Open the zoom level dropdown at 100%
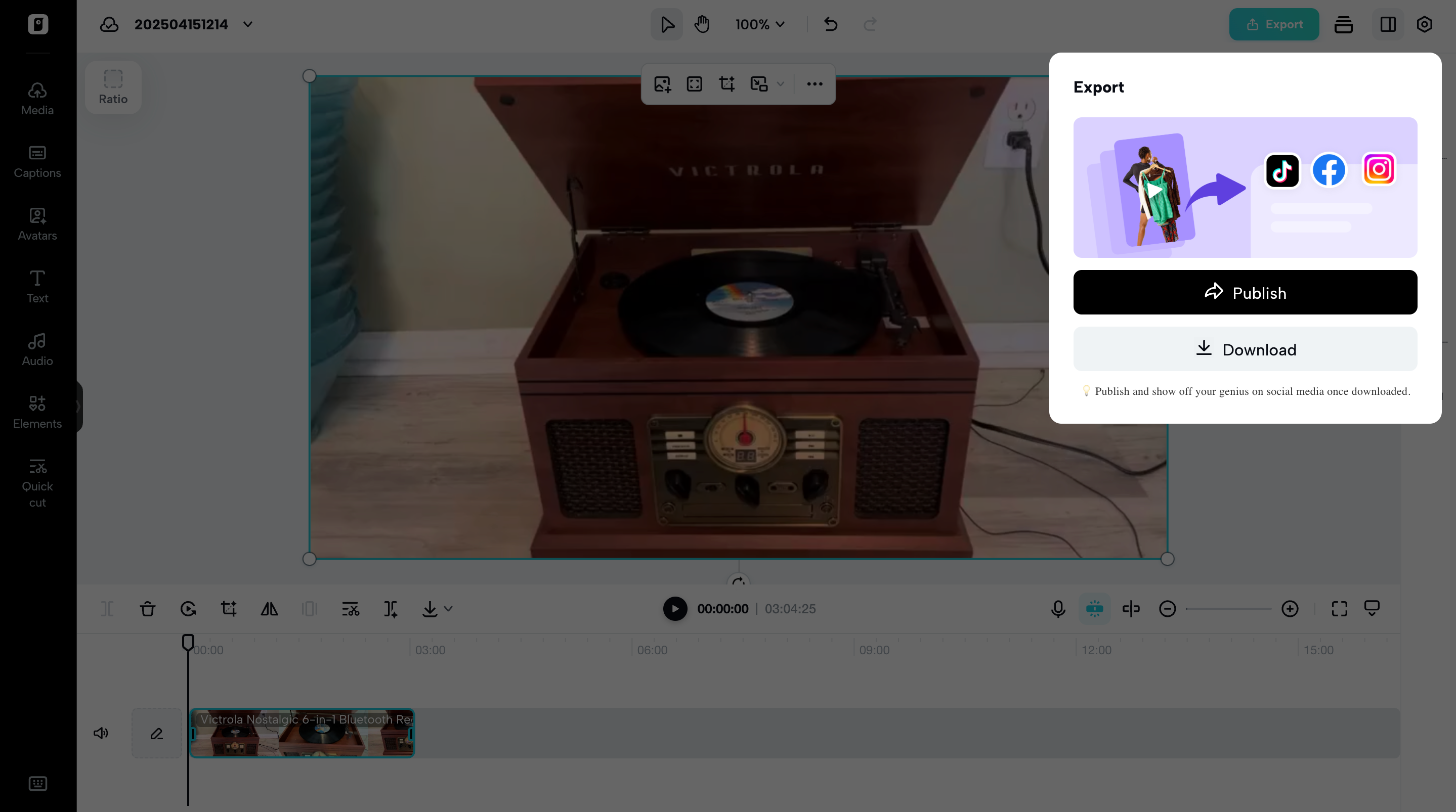 (x=760, y=24)
